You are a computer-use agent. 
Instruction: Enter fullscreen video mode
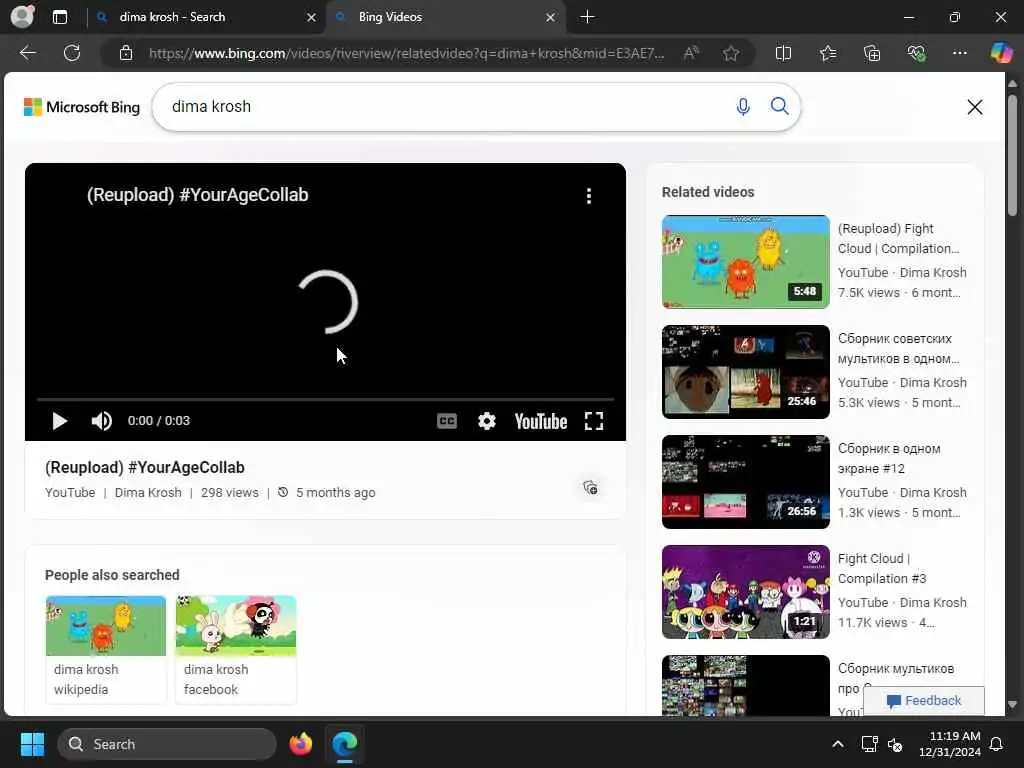594,421
